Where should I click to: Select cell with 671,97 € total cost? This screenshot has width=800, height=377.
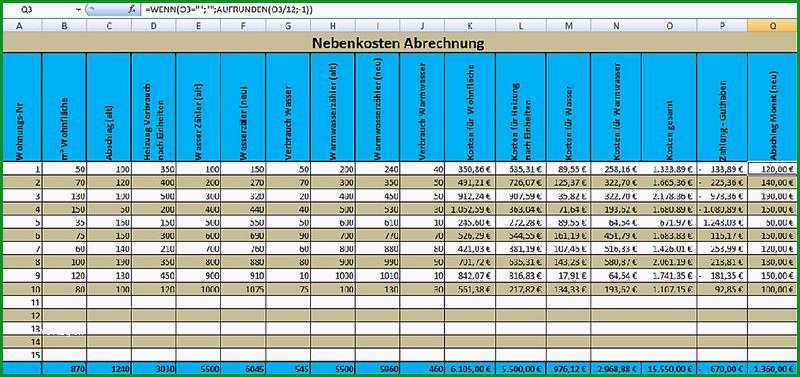(669, 222)
